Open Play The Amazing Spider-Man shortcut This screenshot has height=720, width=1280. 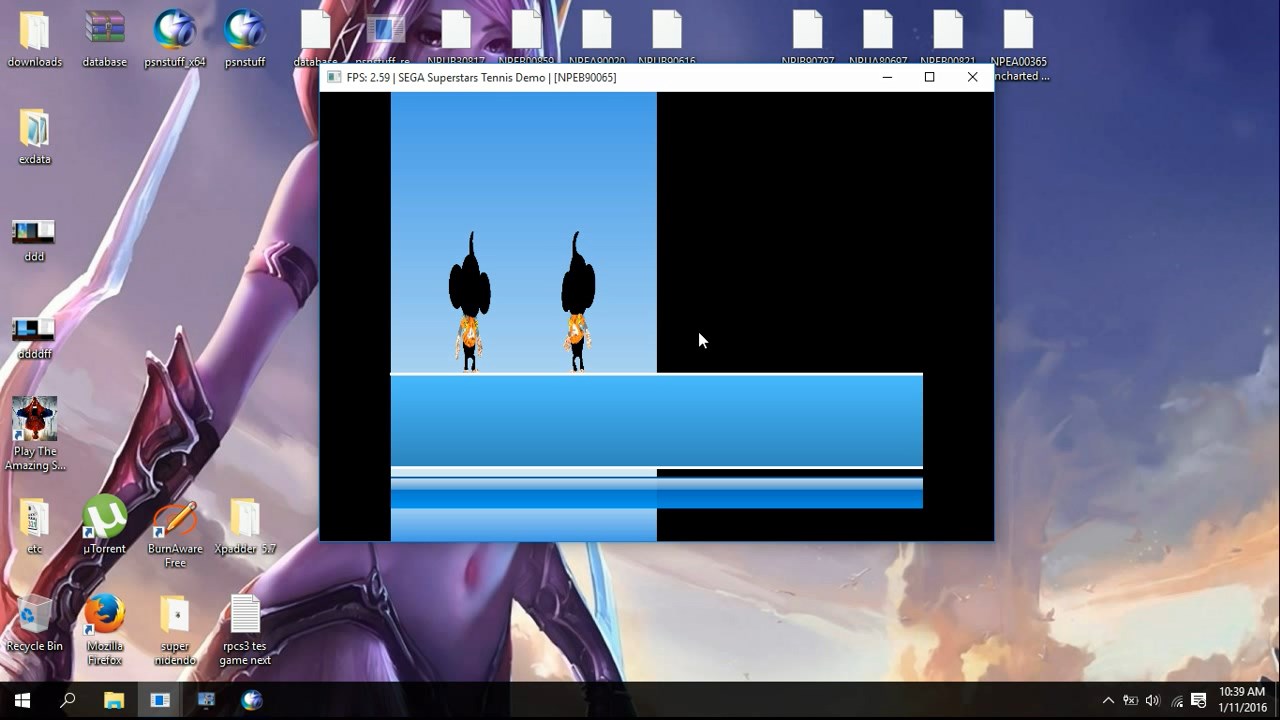click(34, 420)
